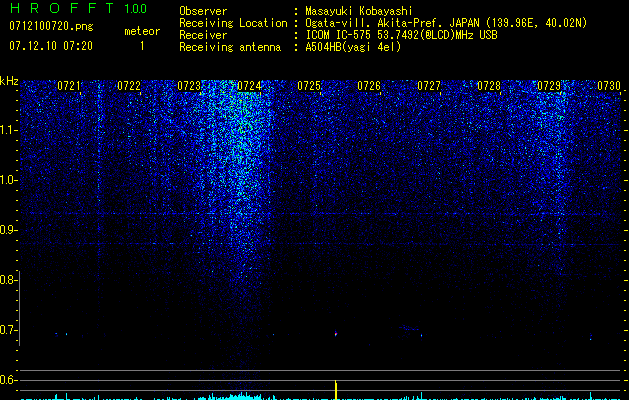Click the Observer label

pyautogui.click(x=203, y=11)
